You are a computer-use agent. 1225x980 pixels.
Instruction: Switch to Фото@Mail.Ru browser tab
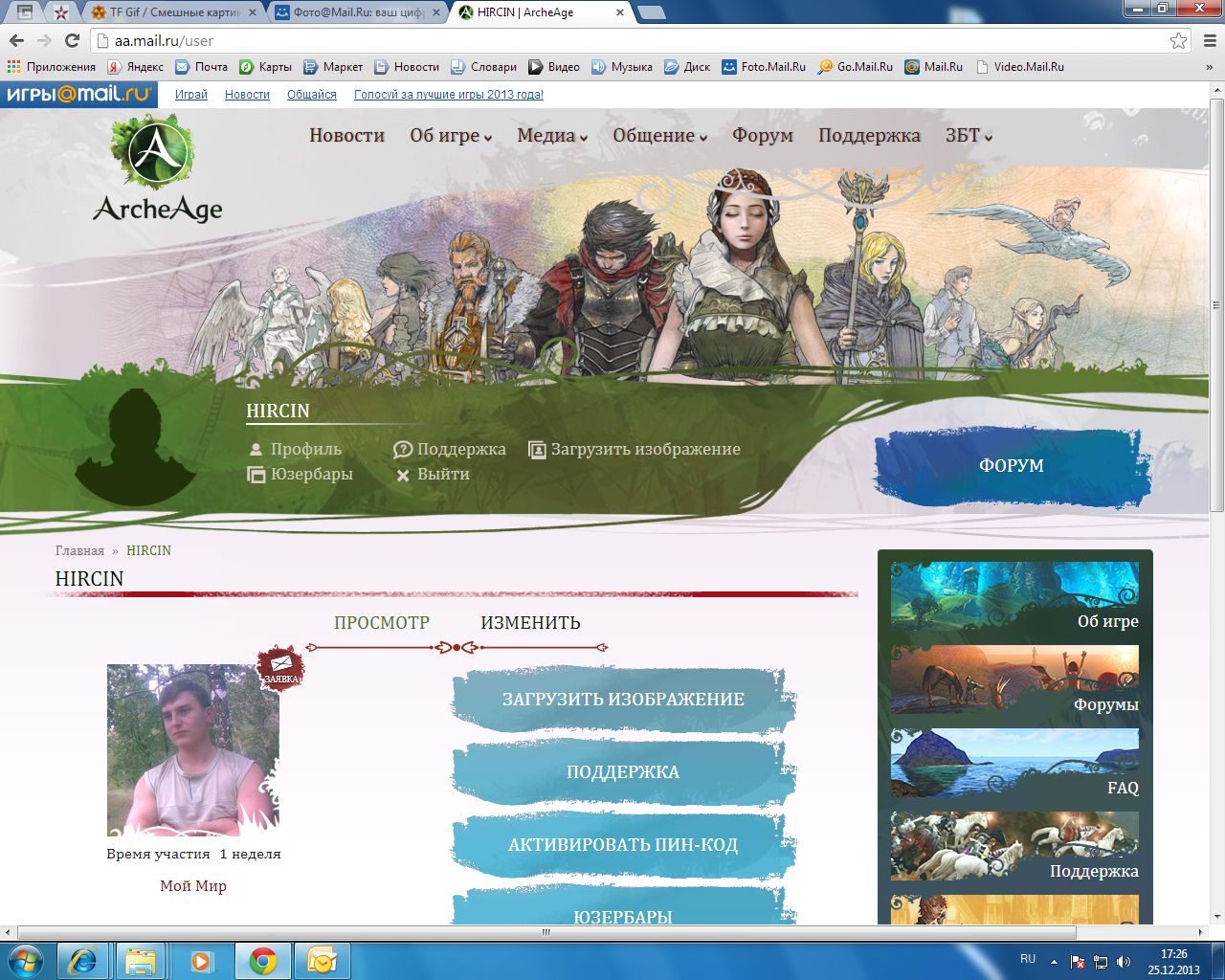(x=359, y=13)
